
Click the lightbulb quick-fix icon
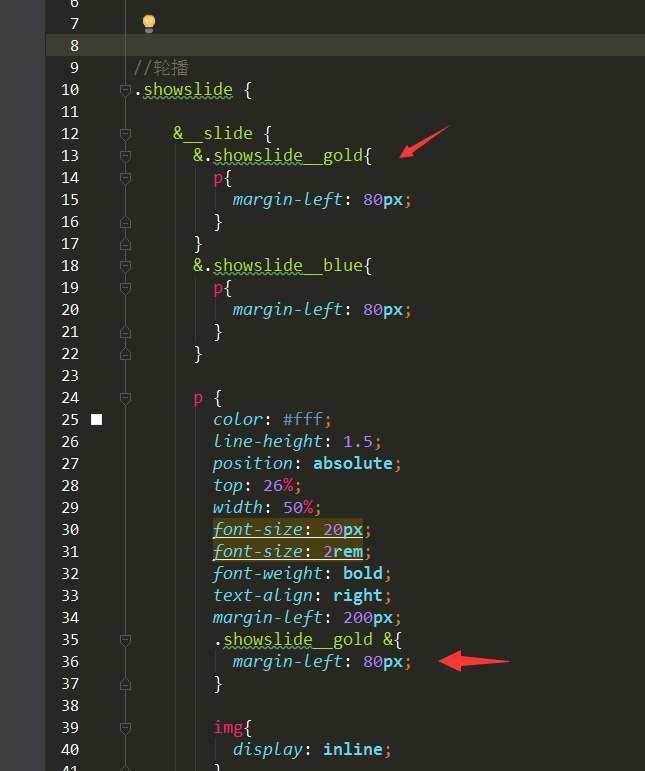tap(148, 22)
